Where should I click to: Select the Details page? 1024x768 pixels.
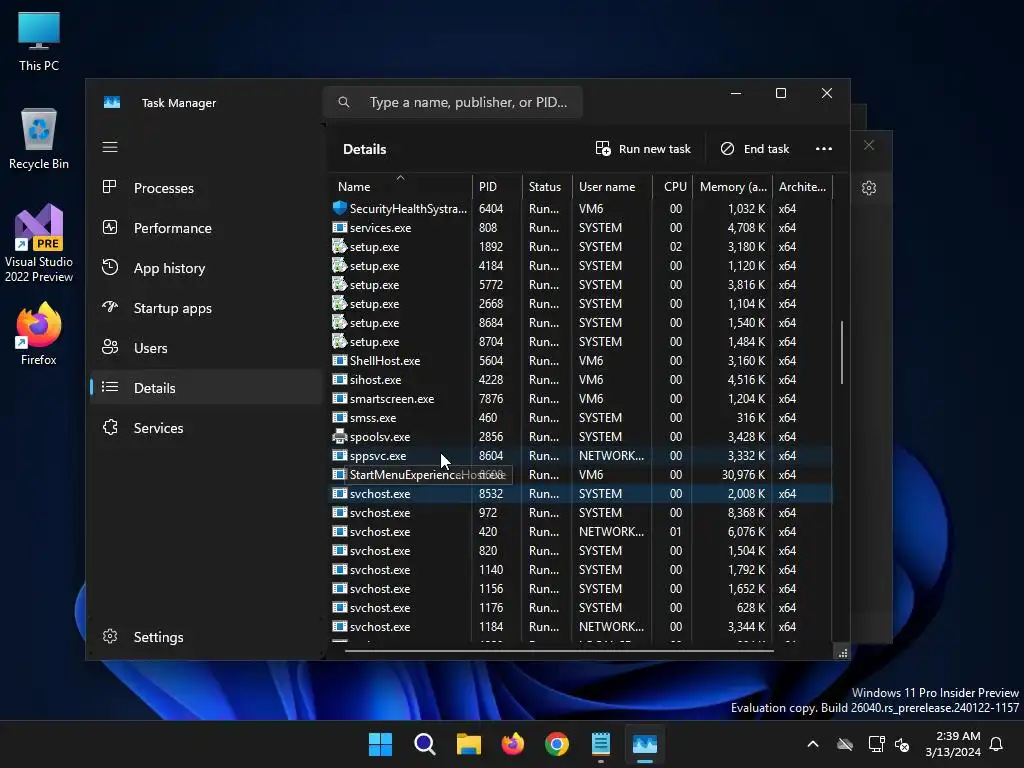pyautogui.click(x=206, y=388)
